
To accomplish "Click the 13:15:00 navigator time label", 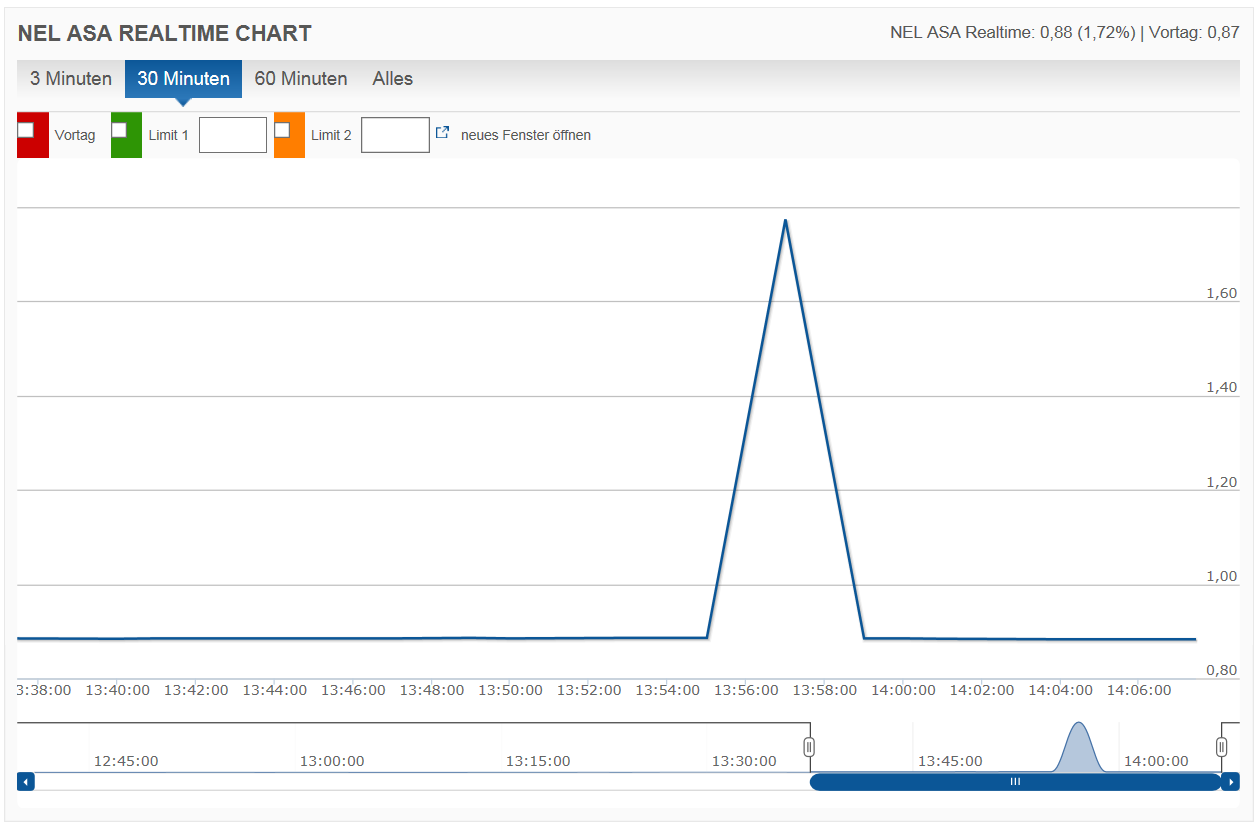I will click(x=538, y=761).
